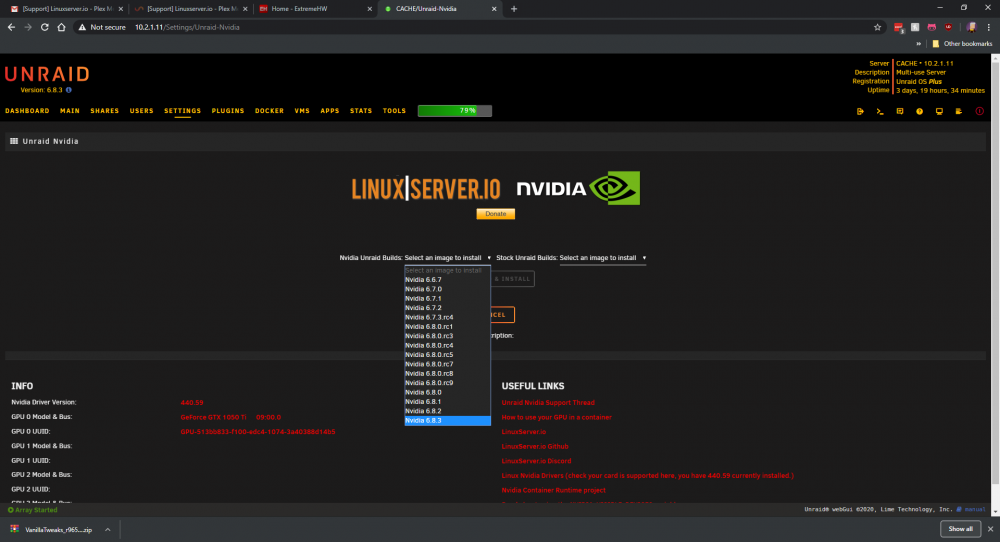Click the version info icon beside 6.8.3
Image resolution: width=1000 pixels, height=542 pixels.
[x=69, y=90]
